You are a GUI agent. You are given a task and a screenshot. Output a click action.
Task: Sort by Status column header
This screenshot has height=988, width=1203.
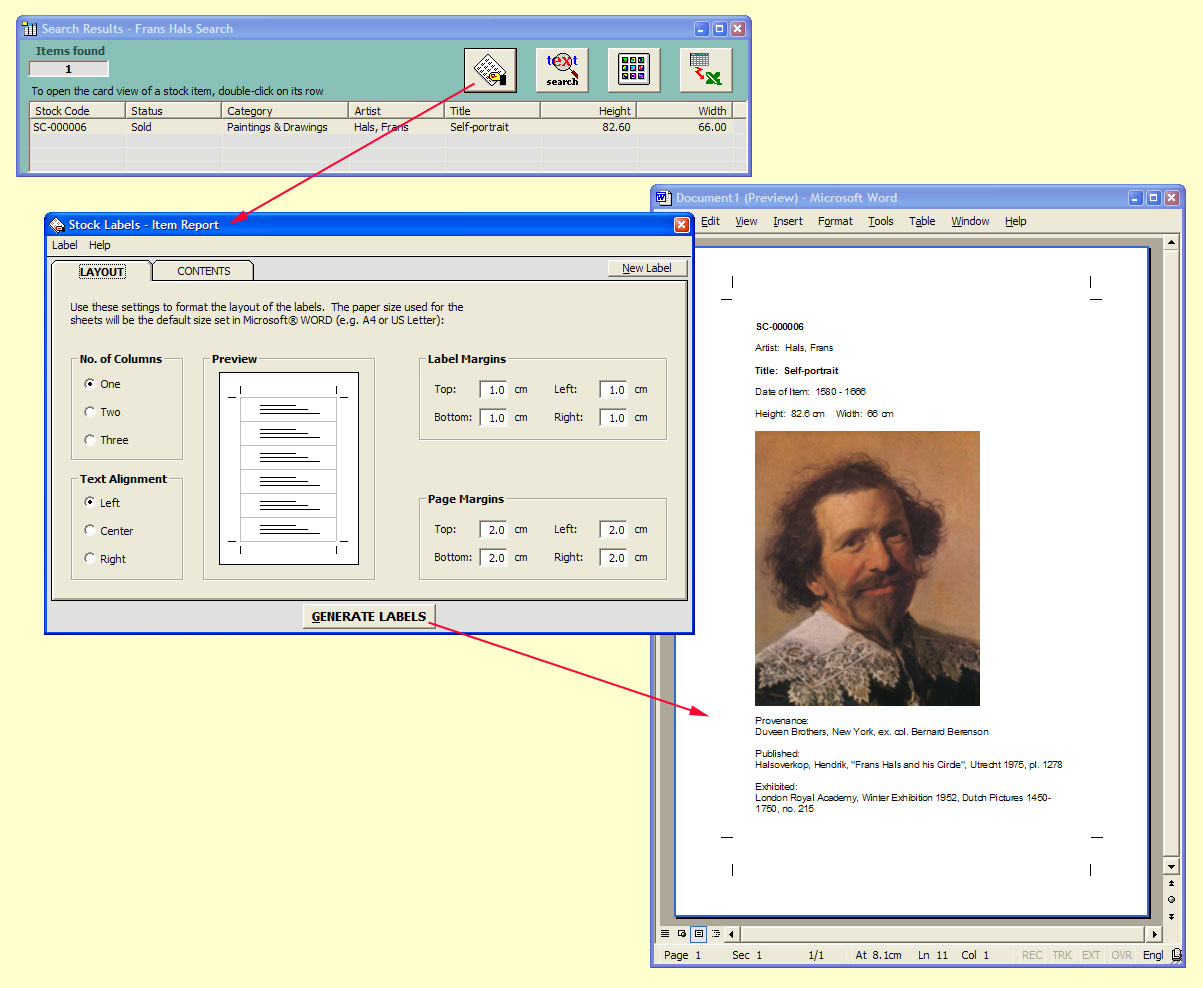tap(174, 111)
